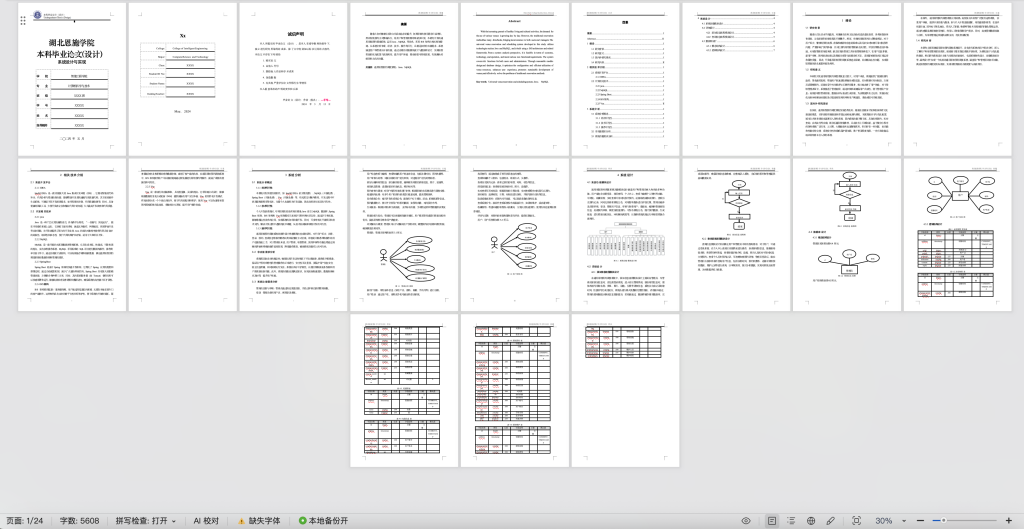Select the 2 相关技术介绍 page thumbnail
Screen dimensions: 1024x529
point(72,234)
